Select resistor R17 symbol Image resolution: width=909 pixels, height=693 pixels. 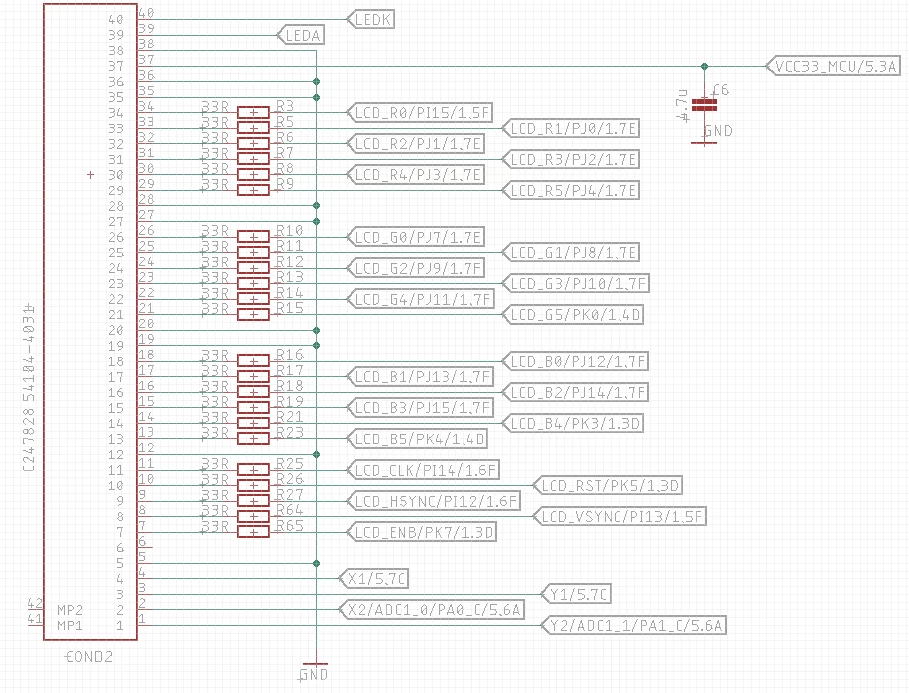[253, 377]
